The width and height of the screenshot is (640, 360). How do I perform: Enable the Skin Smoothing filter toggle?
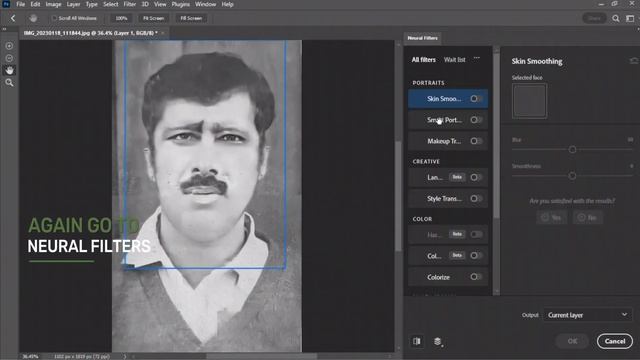[x=476, y=98]
